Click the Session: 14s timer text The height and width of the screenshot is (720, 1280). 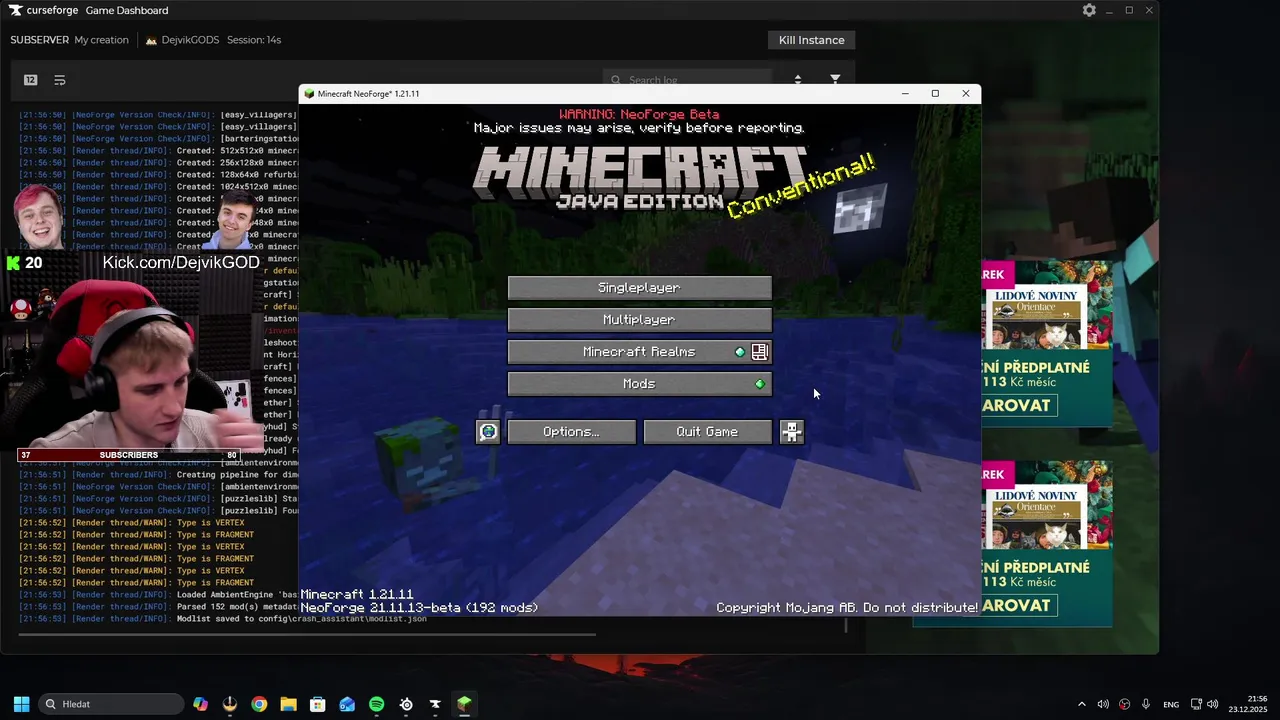pos(254,40)
